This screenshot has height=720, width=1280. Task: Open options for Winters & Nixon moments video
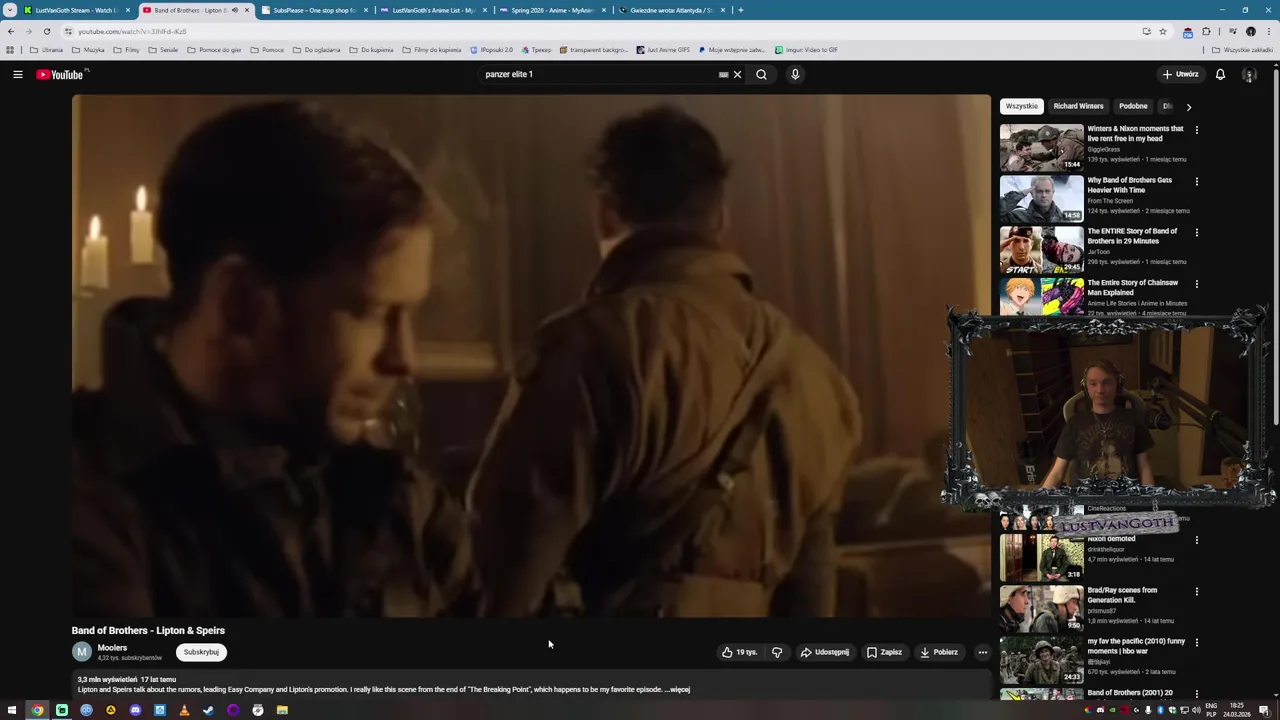pyautogui.click(x=1196, y=130)
